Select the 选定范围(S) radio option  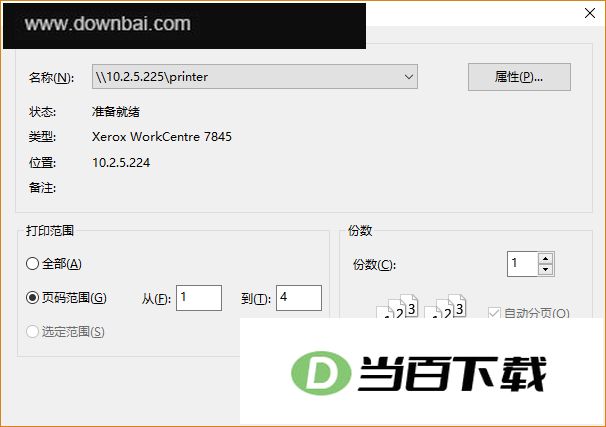point(32,331)
